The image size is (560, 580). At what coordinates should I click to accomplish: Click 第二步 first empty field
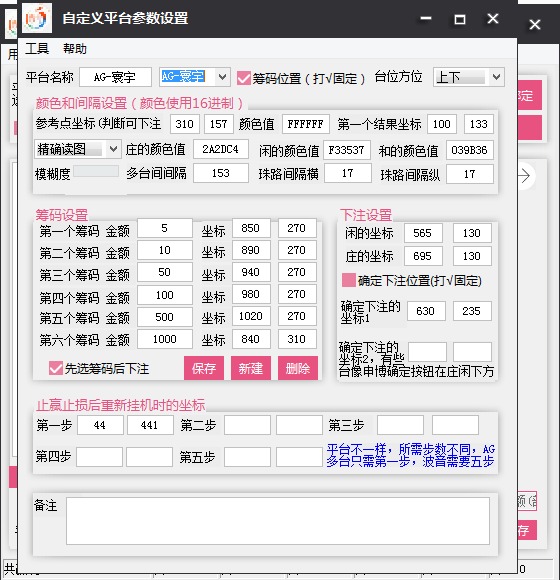[x=247, y=425]
